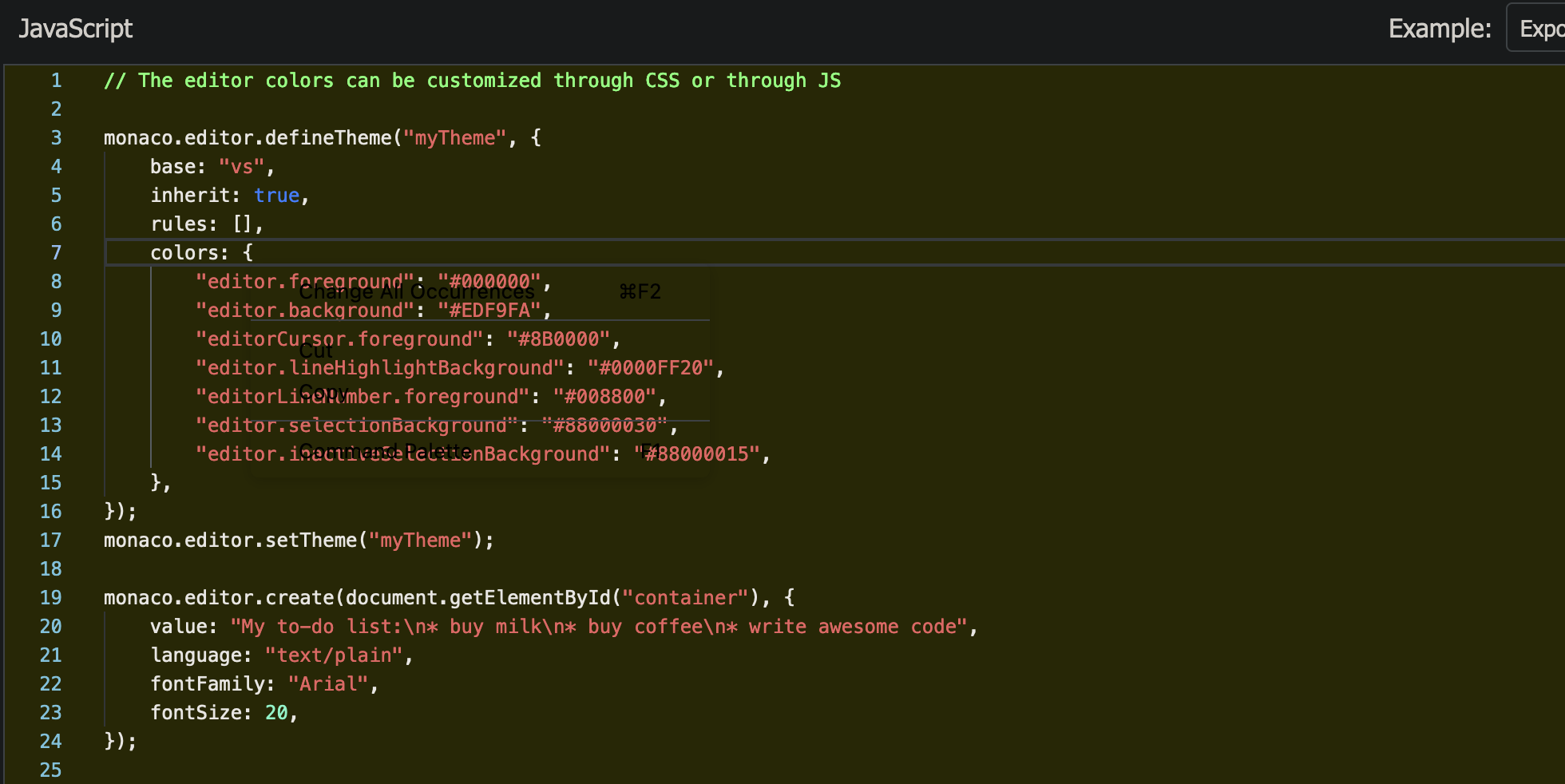Click the "vs" base value on line 4
Viewport: 1565px width, 784px height.
click(242, 166)
